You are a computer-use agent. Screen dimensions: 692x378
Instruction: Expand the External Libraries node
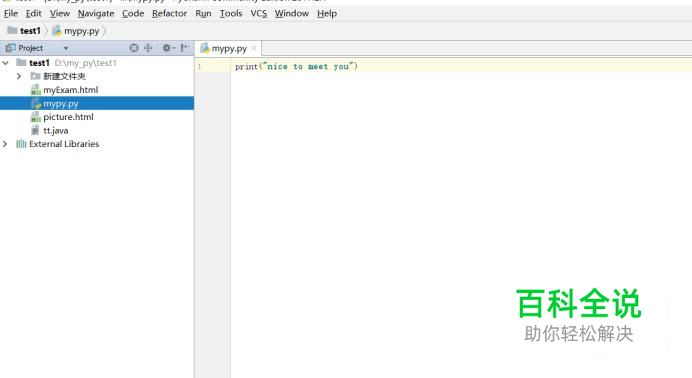pyautogui.click(x=5, y=144)
